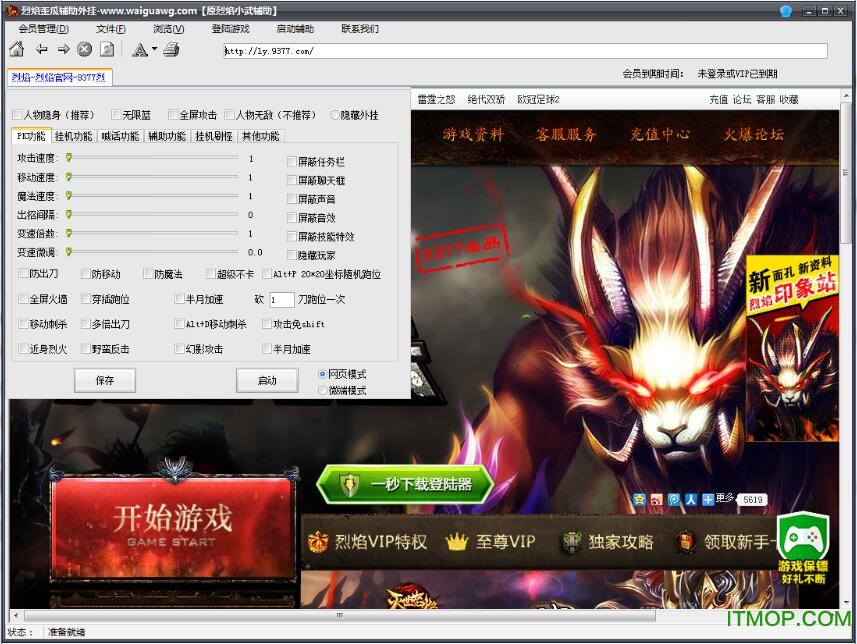Screen dimensions: 857x644
Task: Open 游戏资料 in the site navigation
Action: point(473,134)
